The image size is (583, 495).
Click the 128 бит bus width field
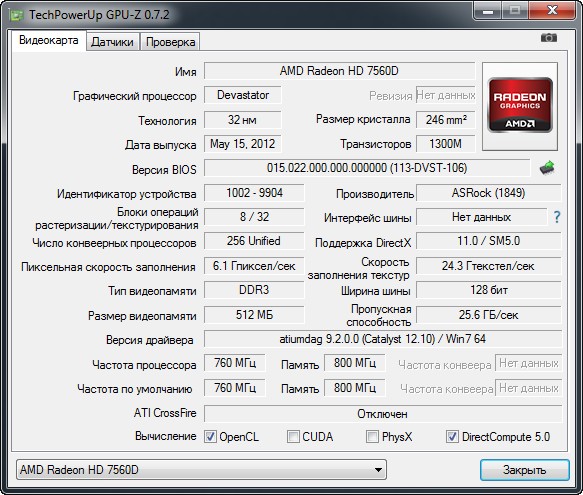489,290
